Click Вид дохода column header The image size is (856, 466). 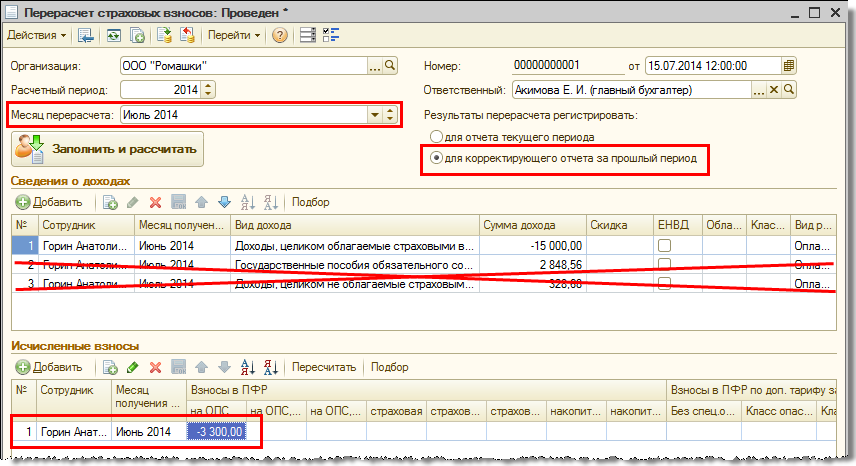pyautogui.click(x=355, y=225)
